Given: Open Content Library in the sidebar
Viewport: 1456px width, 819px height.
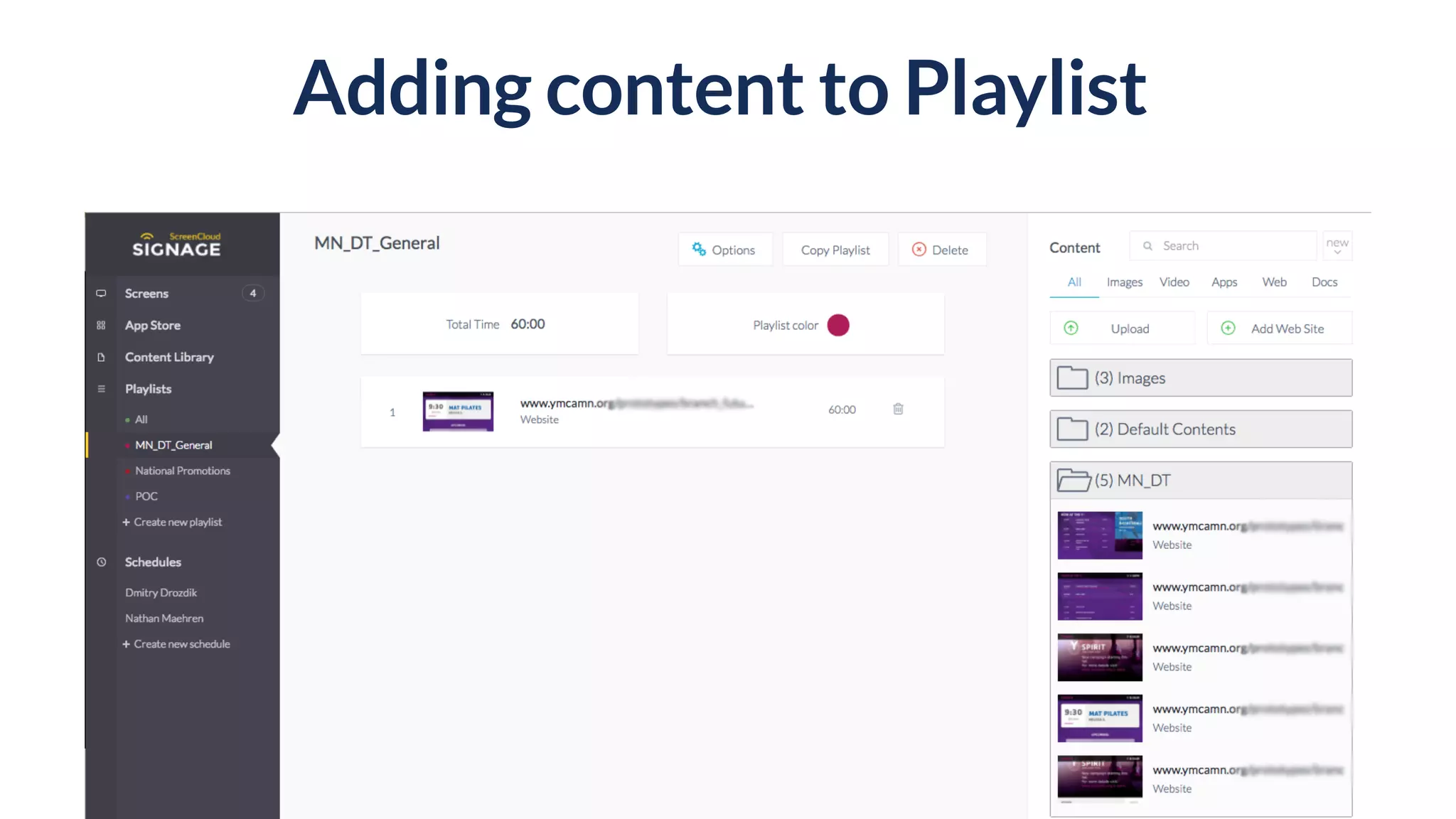Looking at the screenshot, I should point(169,358).
